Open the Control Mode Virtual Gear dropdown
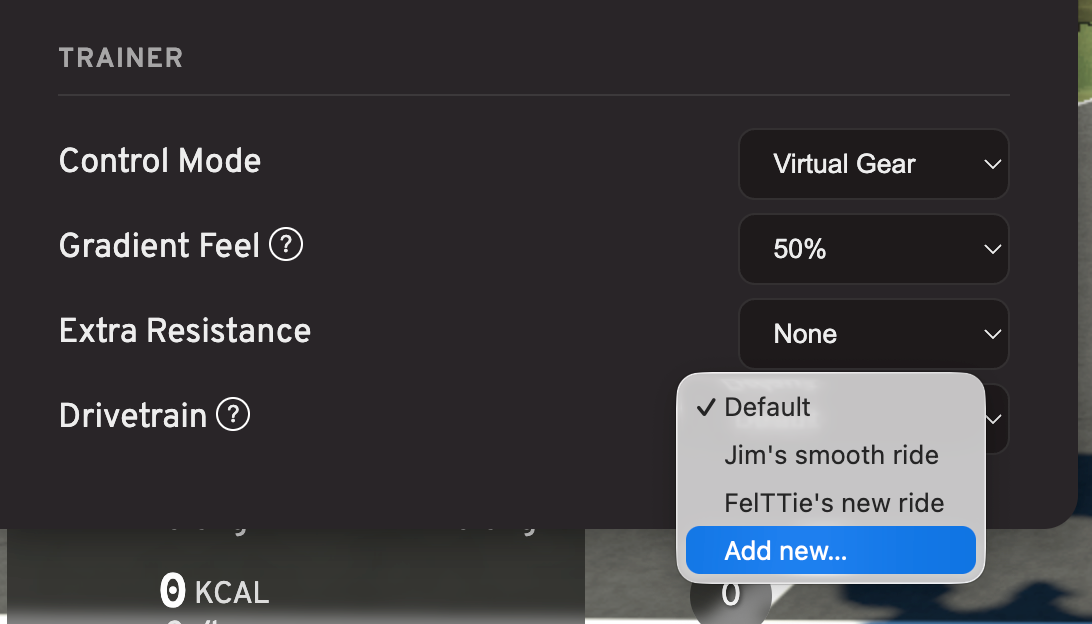This screenshot has height=624, width=1092. pyautogui.click(x=873, y=164)
